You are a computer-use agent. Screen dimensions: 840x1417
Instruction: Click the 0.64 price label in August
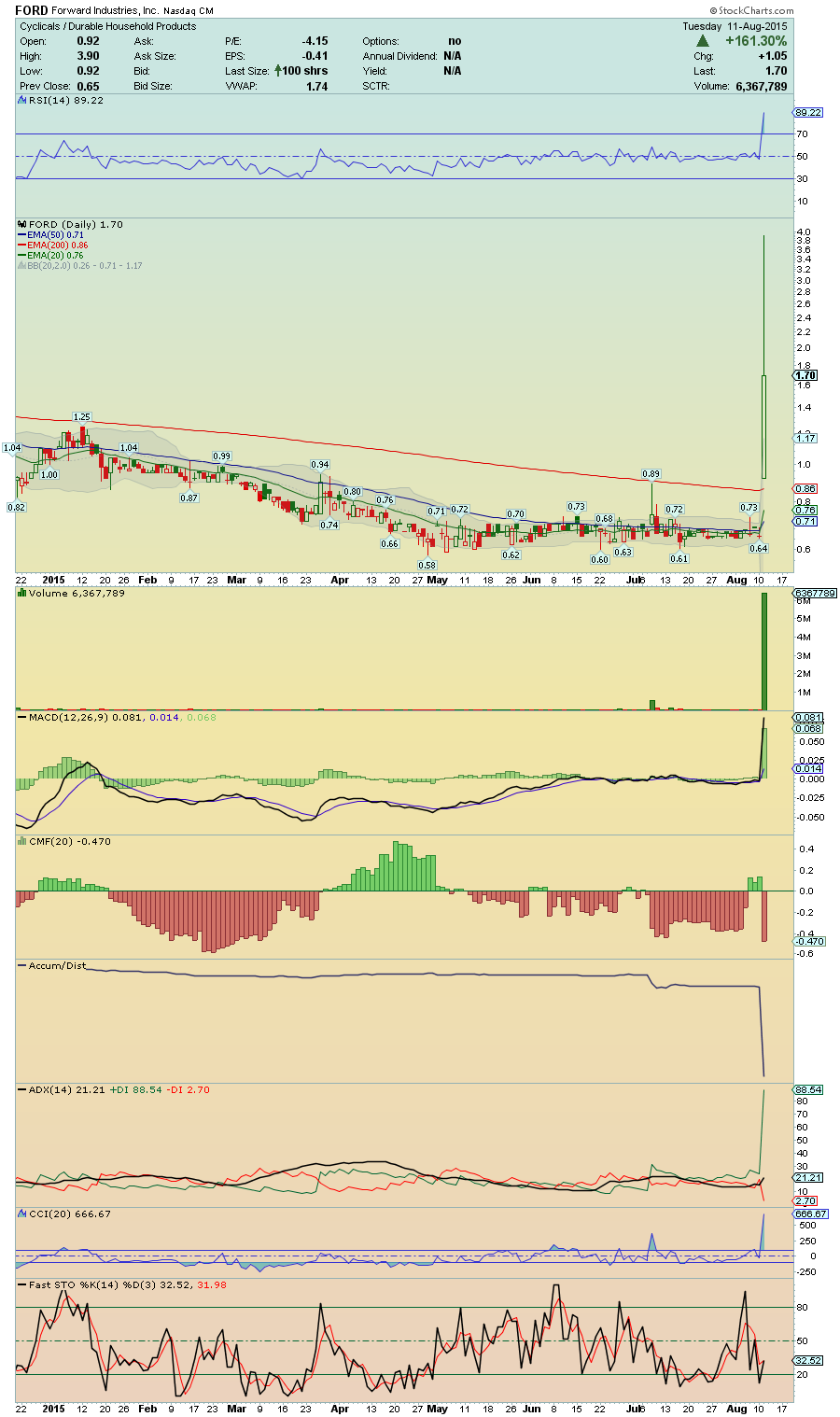[x=759, y=548]
